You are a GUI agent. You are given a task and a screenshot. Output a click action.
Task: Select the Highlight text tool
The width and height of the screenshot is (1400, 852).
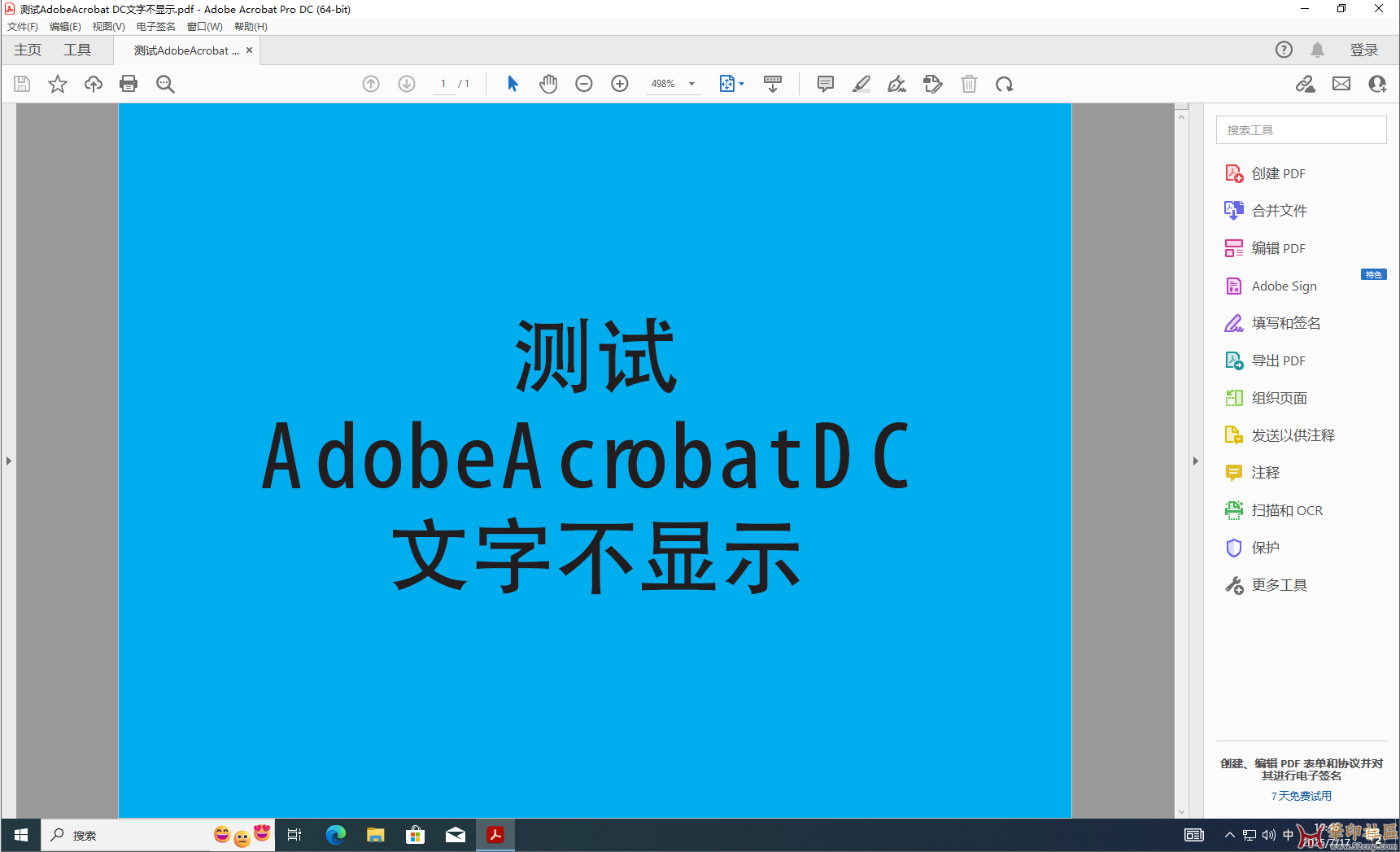(x=861, y=84)
